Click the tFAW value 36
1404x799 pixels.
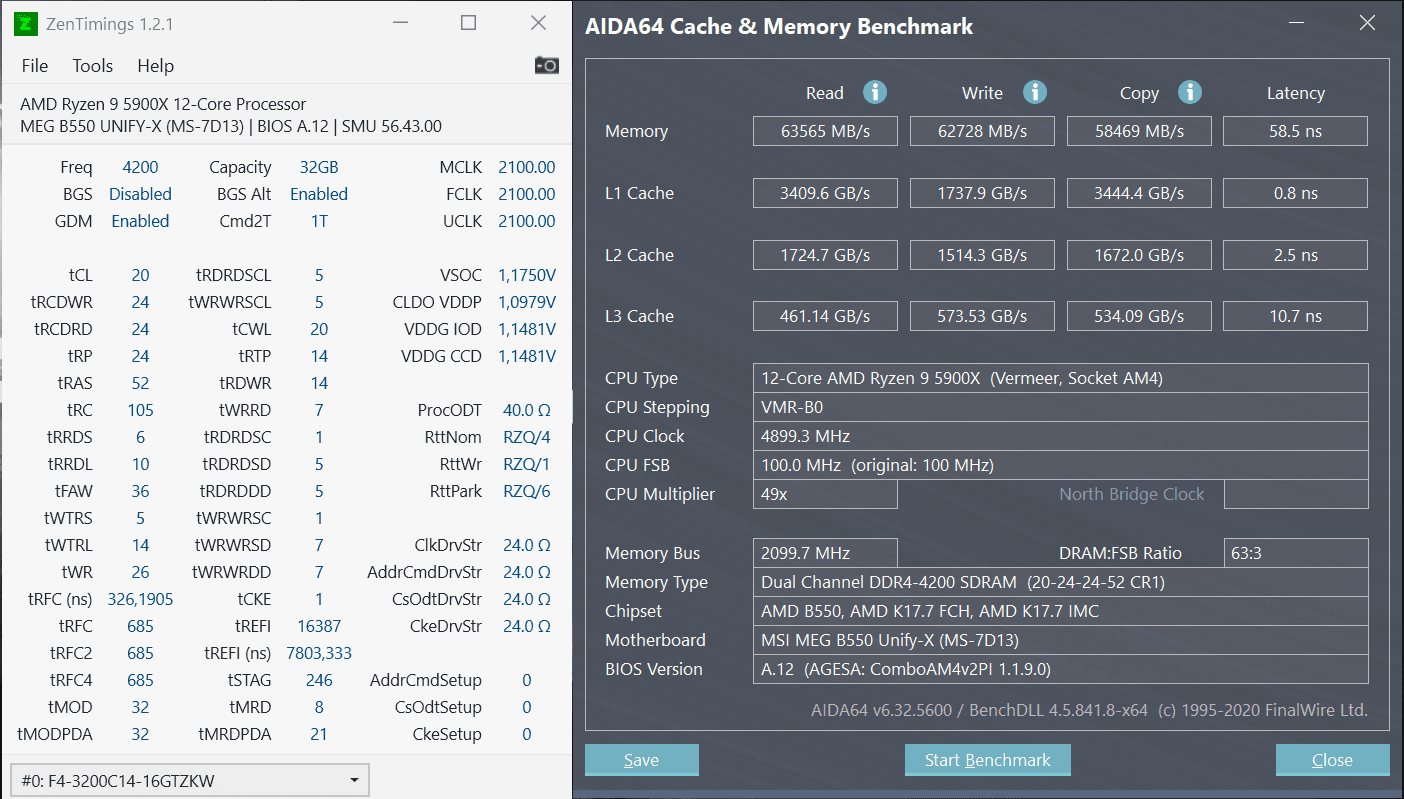point(140,491)
